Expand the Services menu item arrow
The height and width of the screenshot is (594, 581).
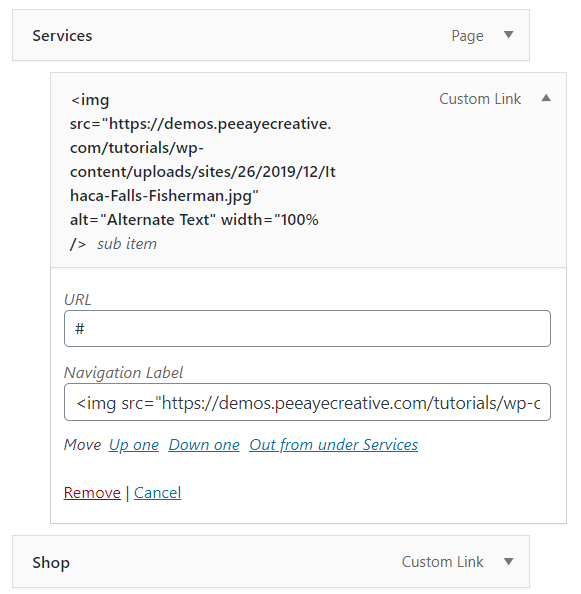(508, 35)
